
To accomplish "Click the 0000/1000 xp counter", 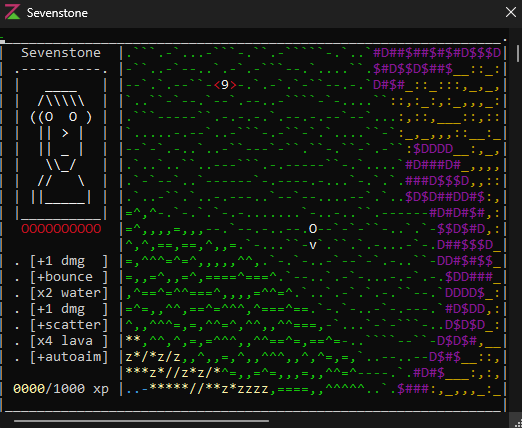I will pos(61,389).
